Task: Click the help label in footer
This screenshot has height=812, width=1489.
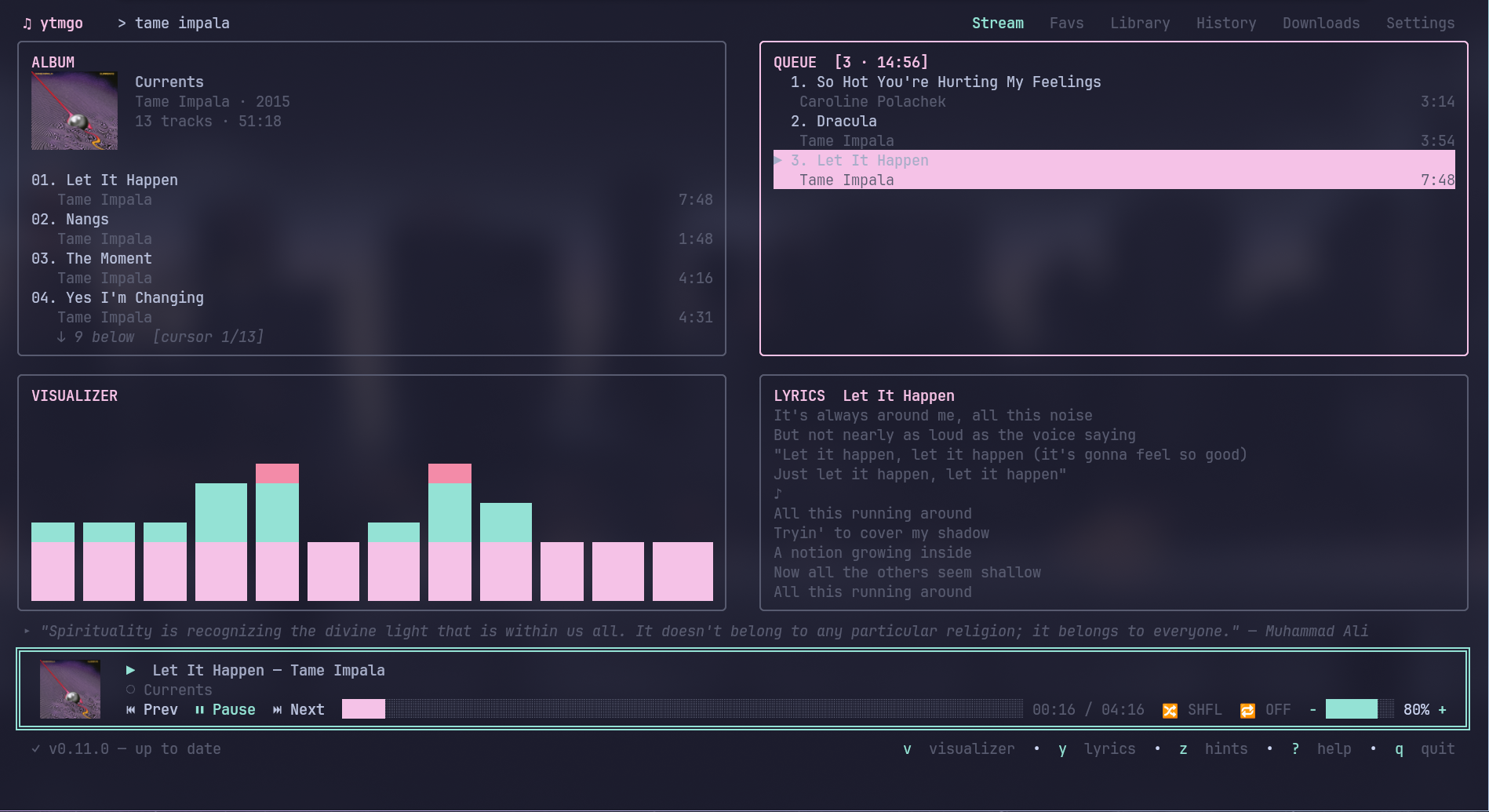Action: click(x=1334, y=749)
